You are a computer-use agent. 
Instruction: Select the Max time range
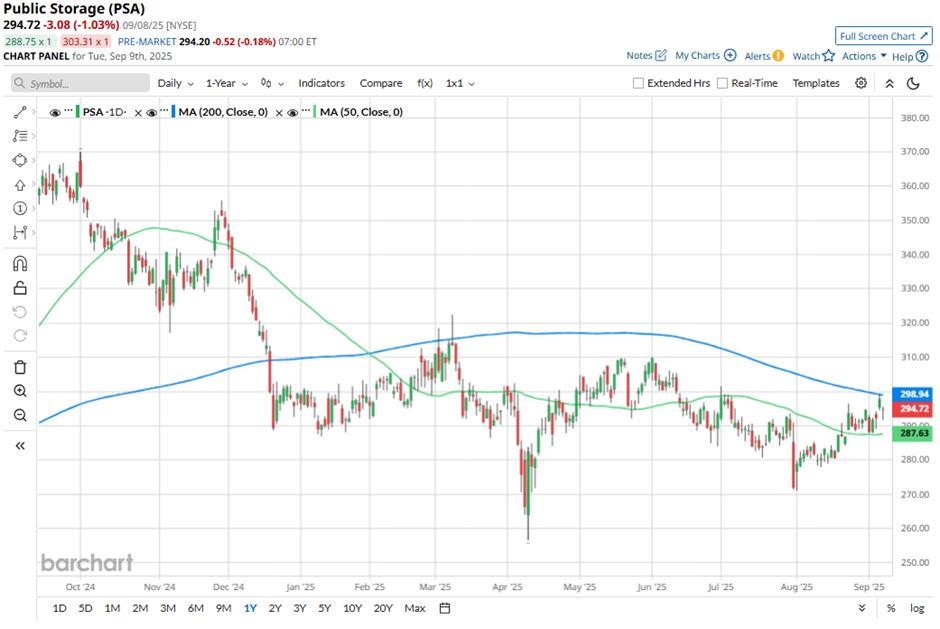415,608
